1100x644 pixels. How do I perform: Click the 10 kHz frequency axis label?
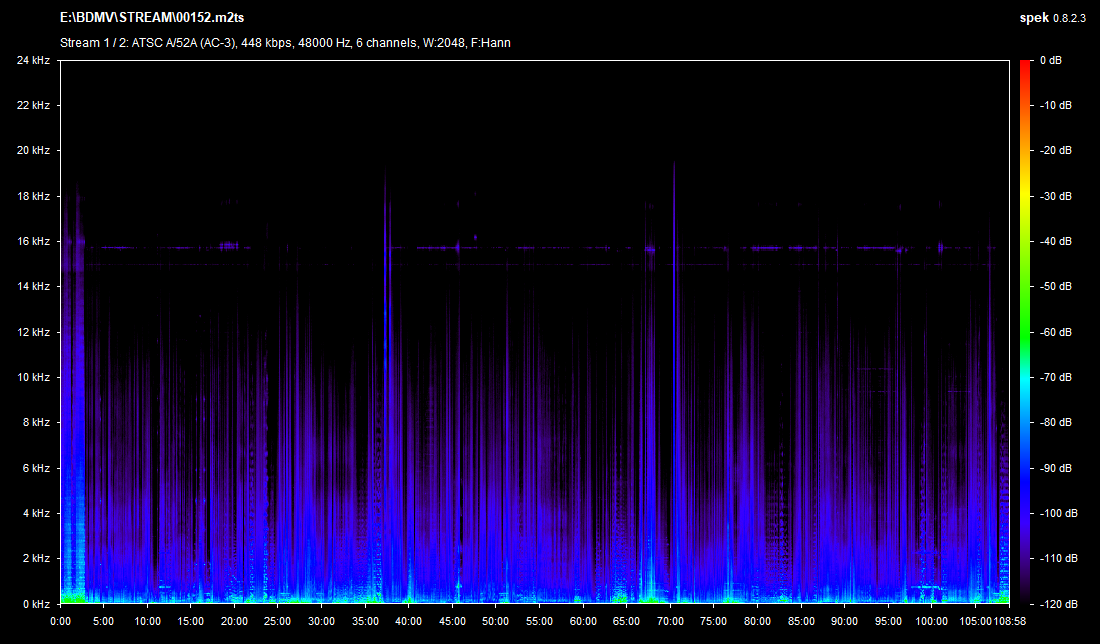point(33,377)
